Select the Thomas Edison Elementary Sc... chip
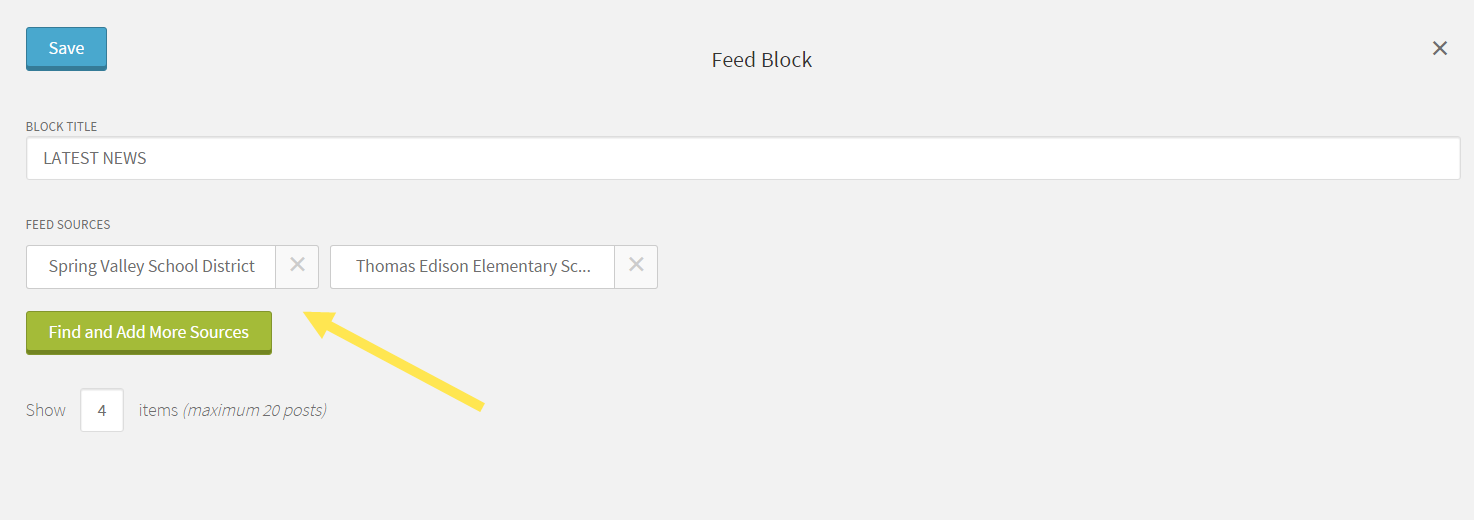The height and width of the screenshot is (520, 1474). coord(473,267)
